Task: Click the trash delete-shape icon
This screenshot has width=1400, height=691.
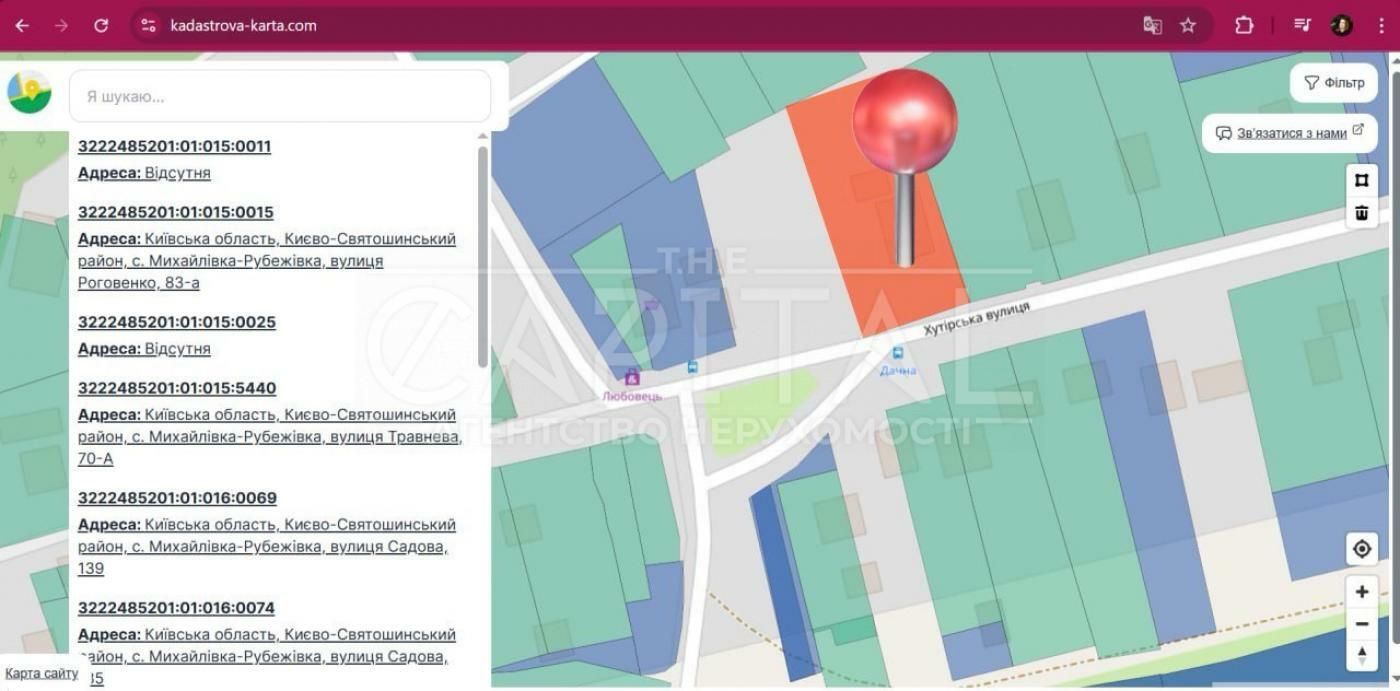Action: coord(1361,212)
